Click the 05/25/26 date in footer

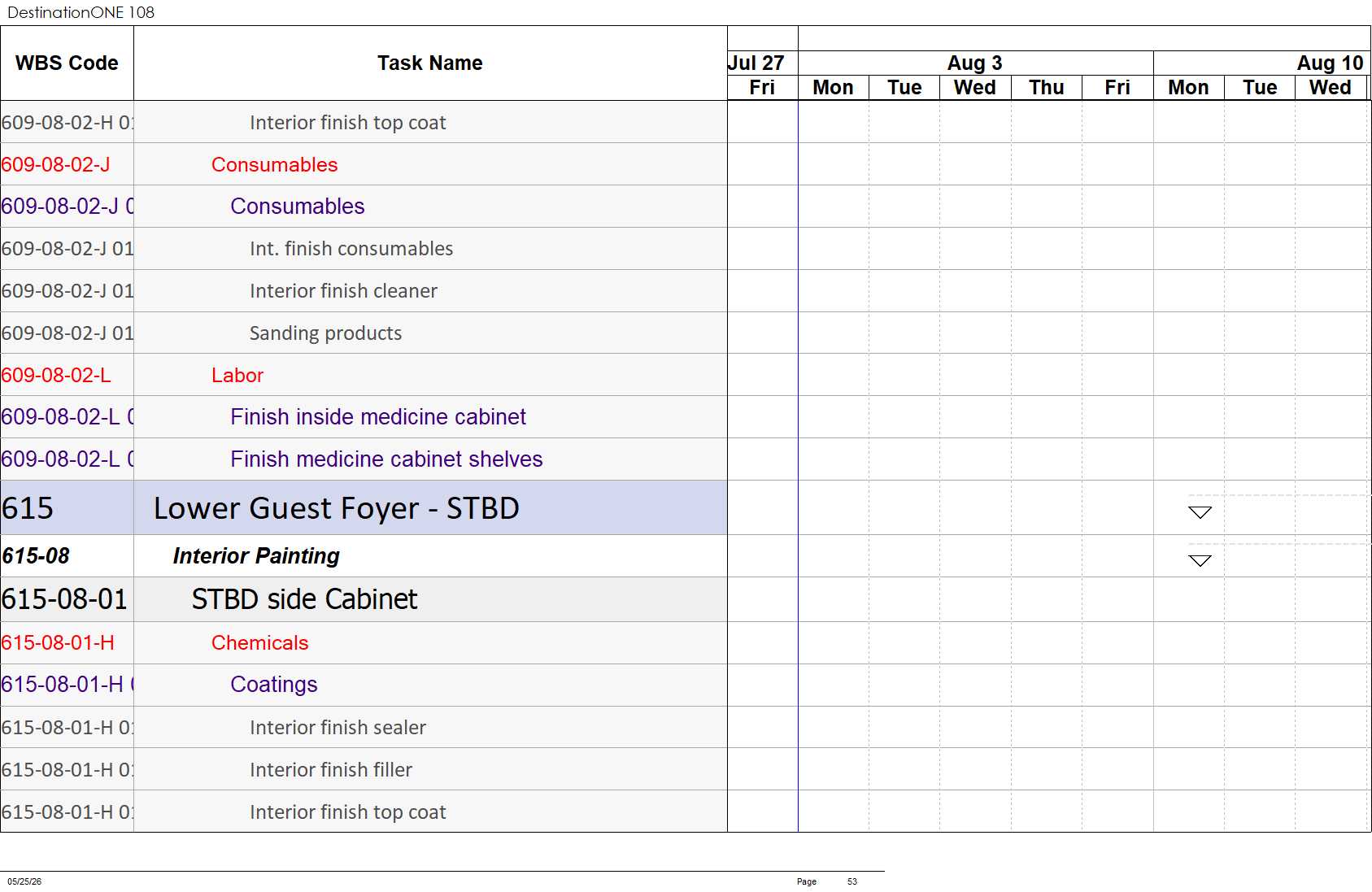coord(24,881)
